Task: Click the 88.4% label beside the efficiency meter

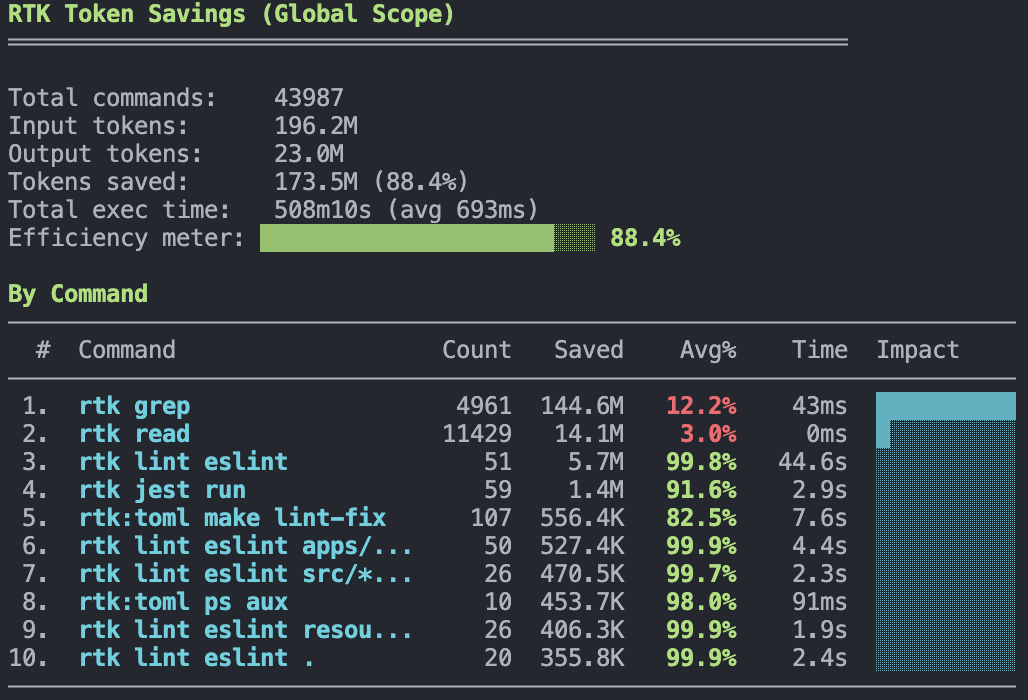Action: pos(645,238)
